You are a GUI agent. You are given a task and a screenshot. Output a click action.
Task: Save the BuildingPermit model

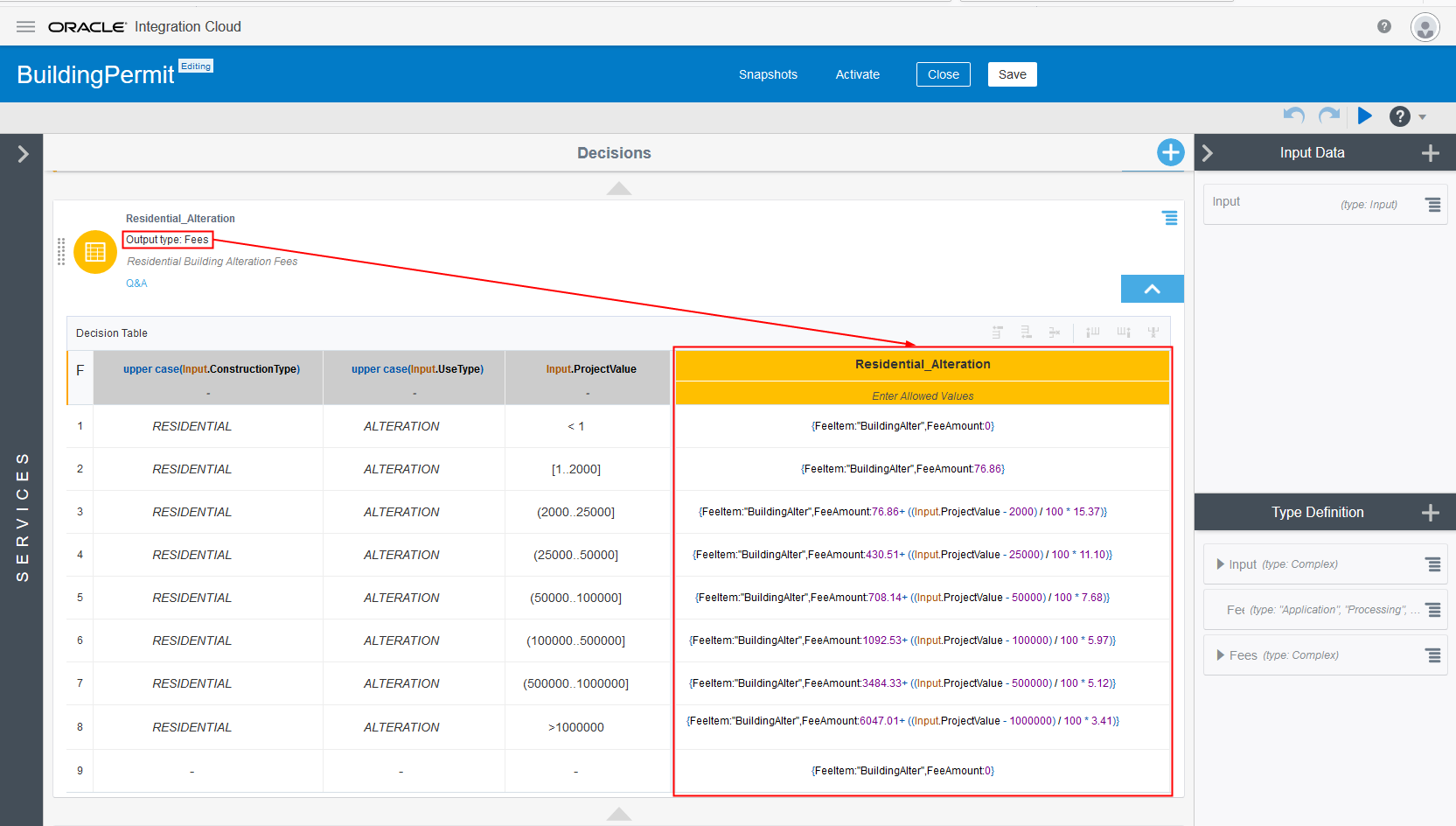[x=1012, y=74]
